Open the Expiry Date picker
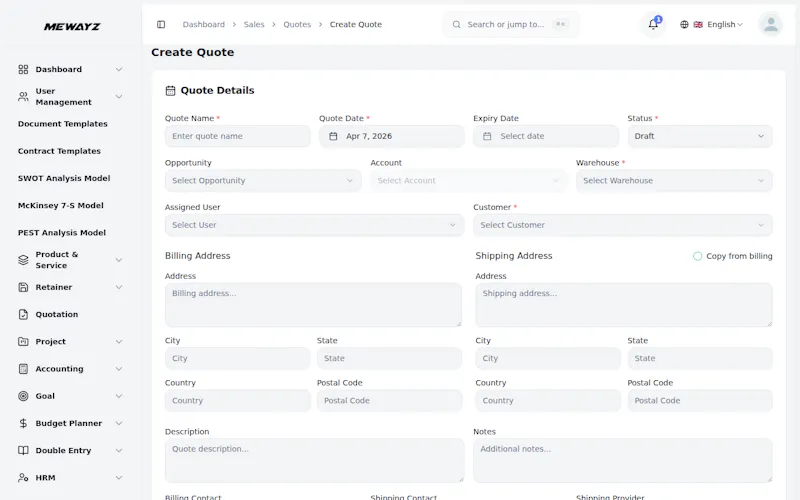Screen dimensions: 800x500 (546, 136)
